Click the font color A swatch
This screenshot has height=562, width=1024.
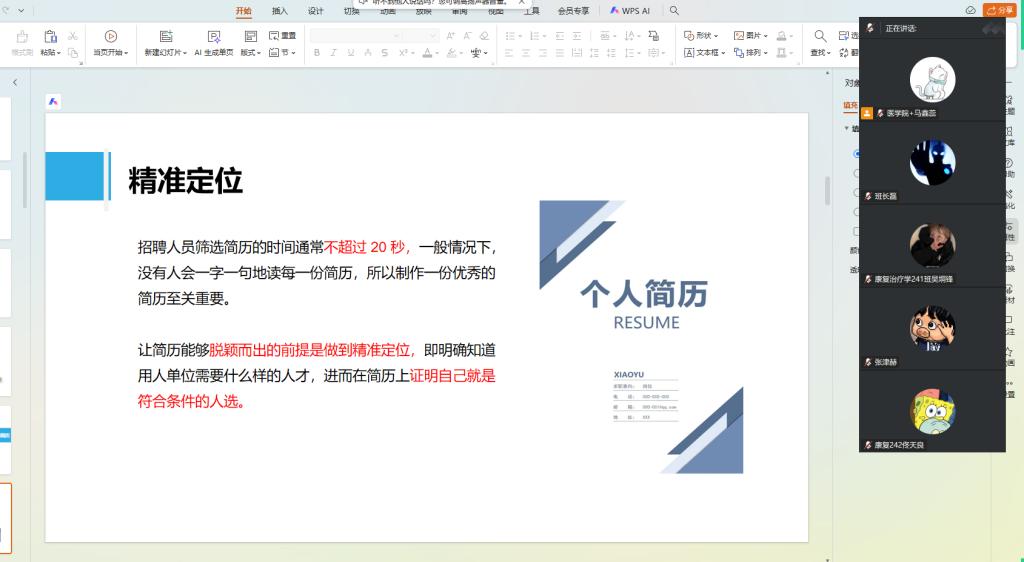428,52
